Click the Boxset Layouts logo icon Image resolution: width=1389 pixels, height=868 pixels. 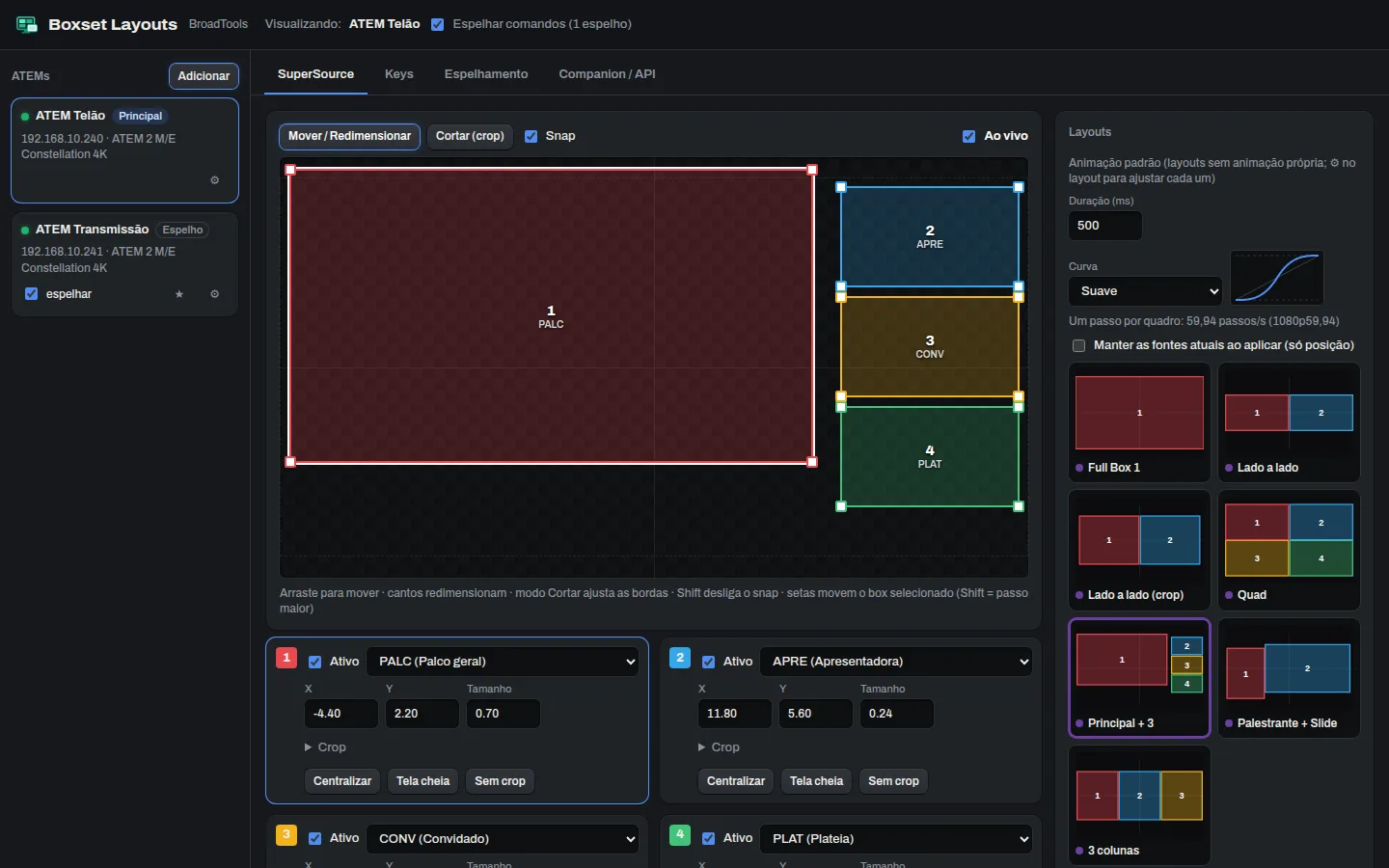(x=27, y=24)
